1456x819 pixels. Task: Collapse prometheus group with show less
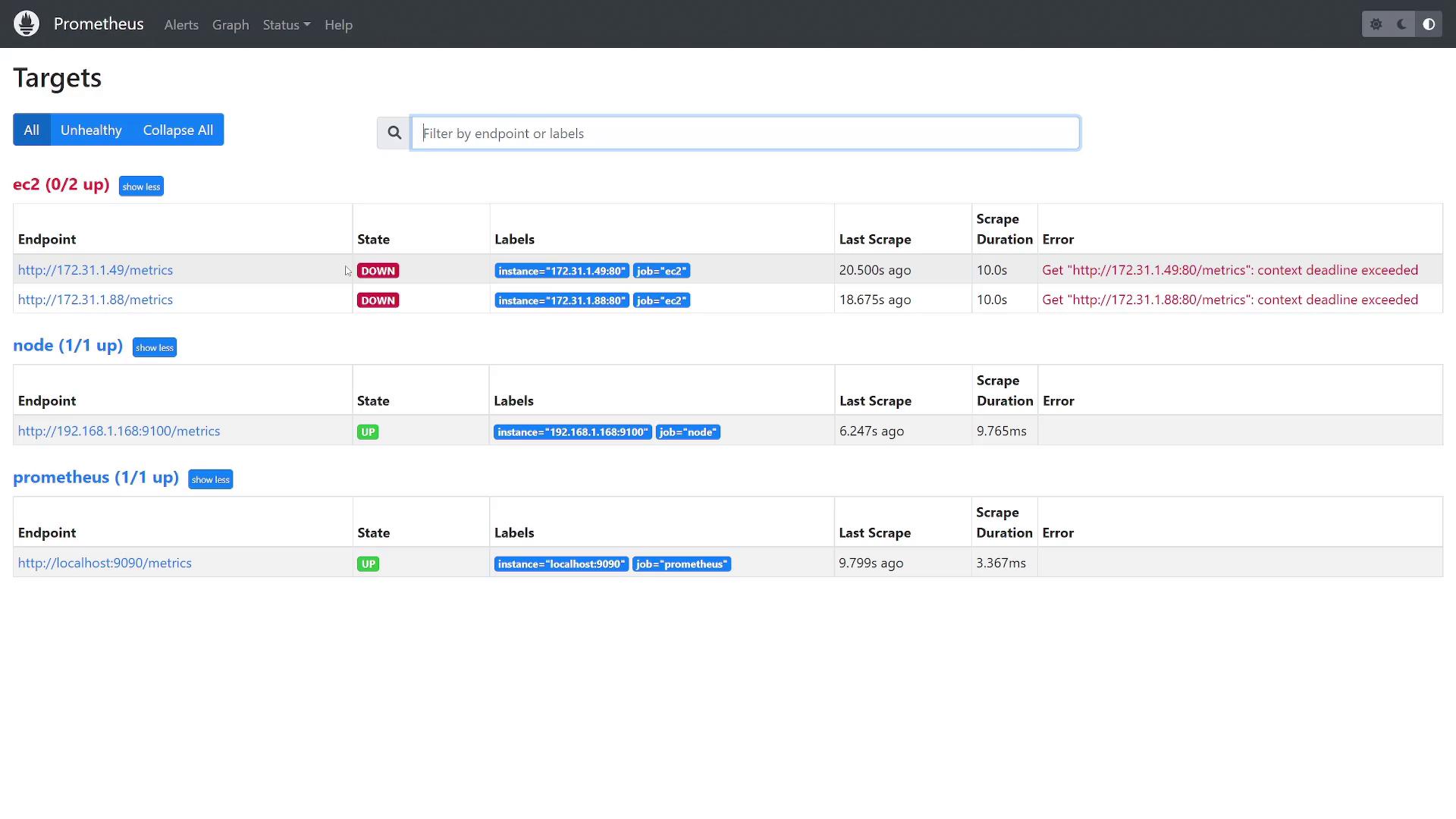pos(210,479)
